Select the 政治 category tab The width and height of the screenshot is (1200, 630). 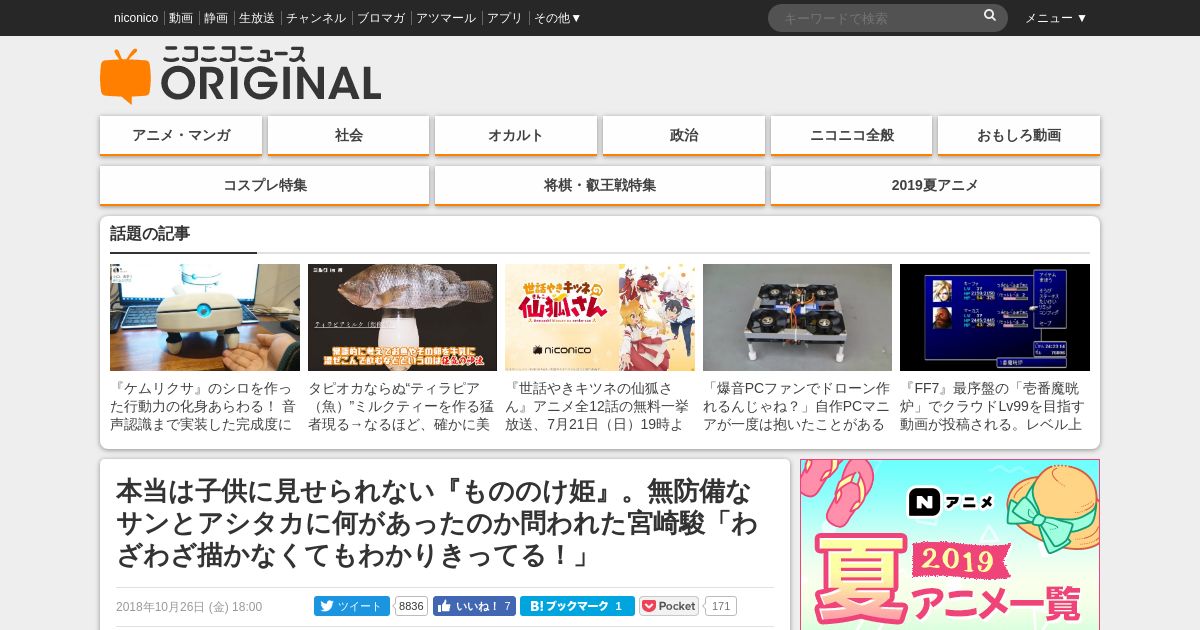click(684, 135)
